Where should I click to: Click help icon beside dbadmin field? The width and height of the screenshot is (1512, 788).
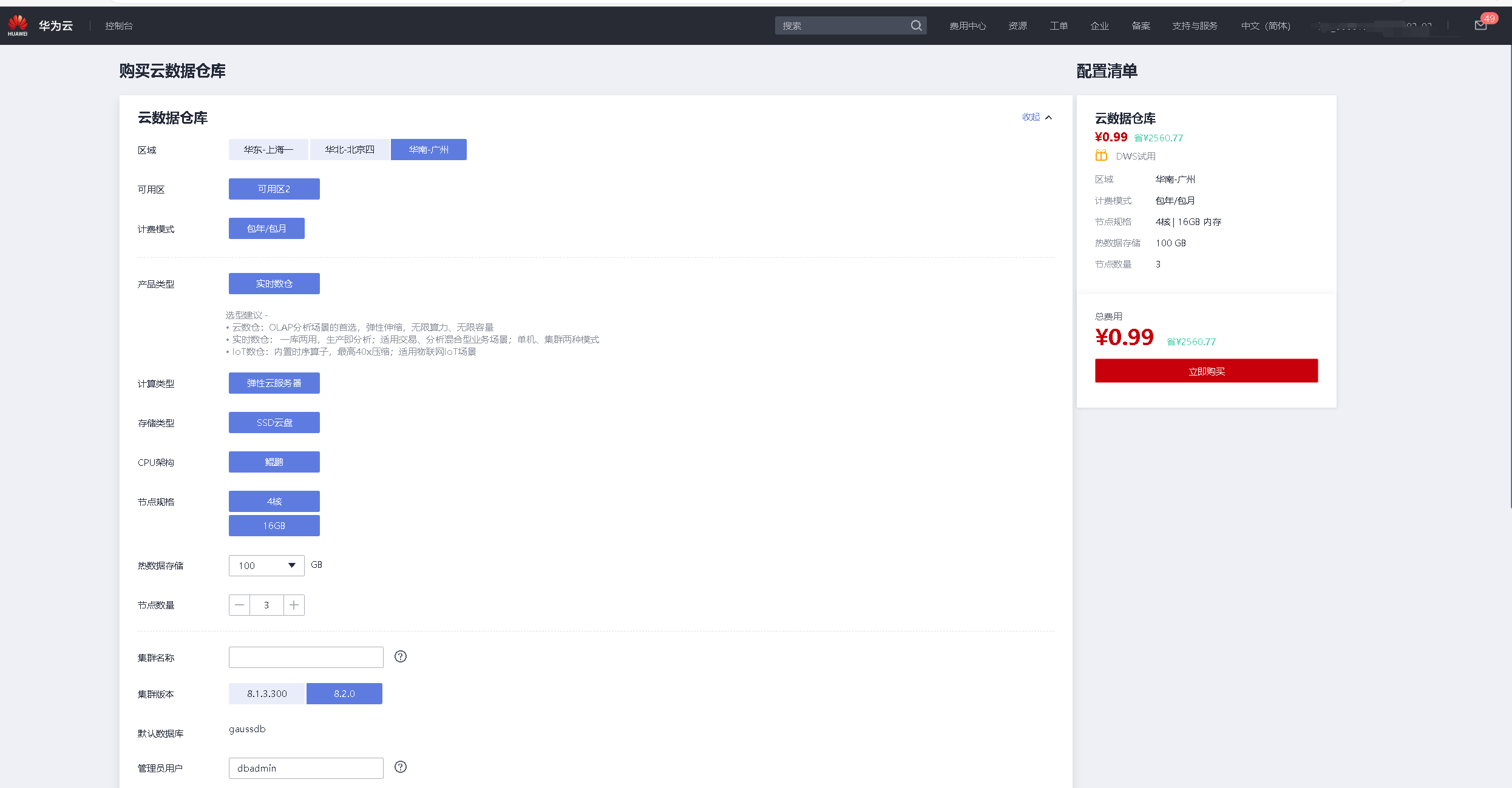tap(401, 767)
